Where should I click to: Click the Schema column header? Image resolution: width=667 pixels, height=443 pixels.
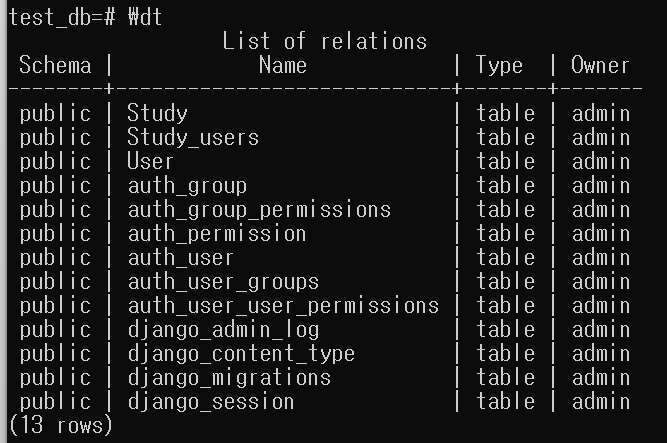coord(55,65)
